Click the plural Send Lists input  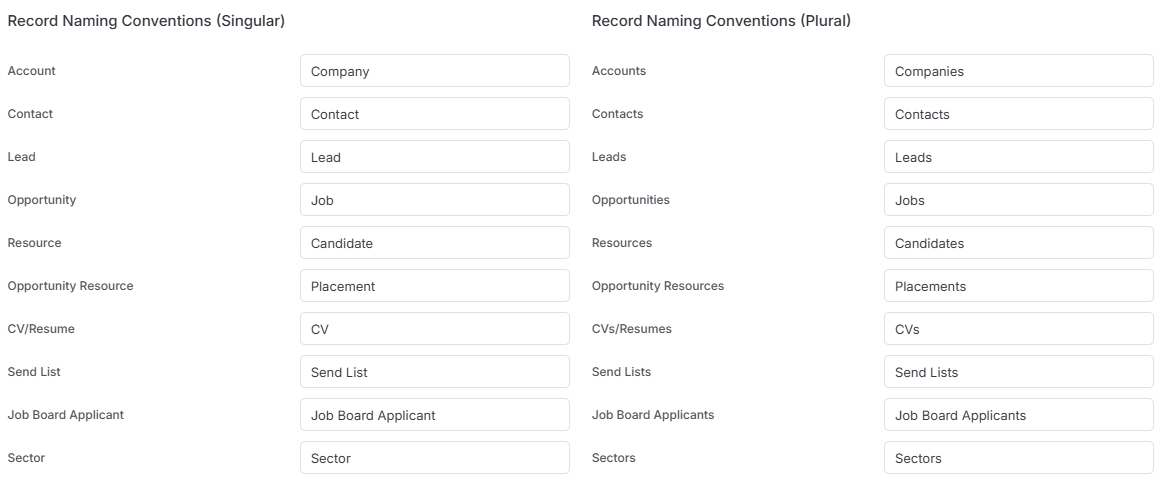coord(1019,372)
